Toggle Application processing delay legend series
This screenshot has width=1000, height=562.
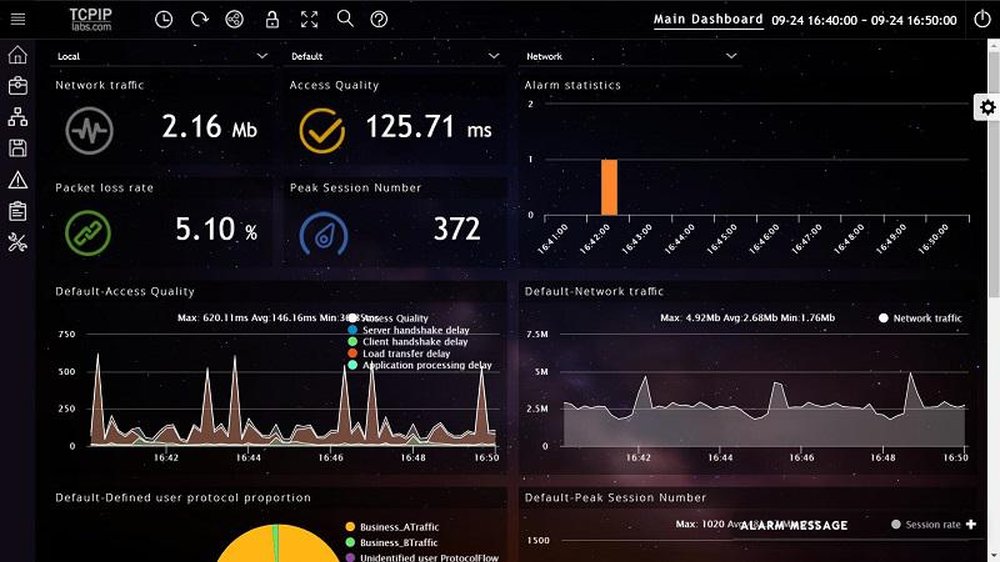(x=420, y=365)
